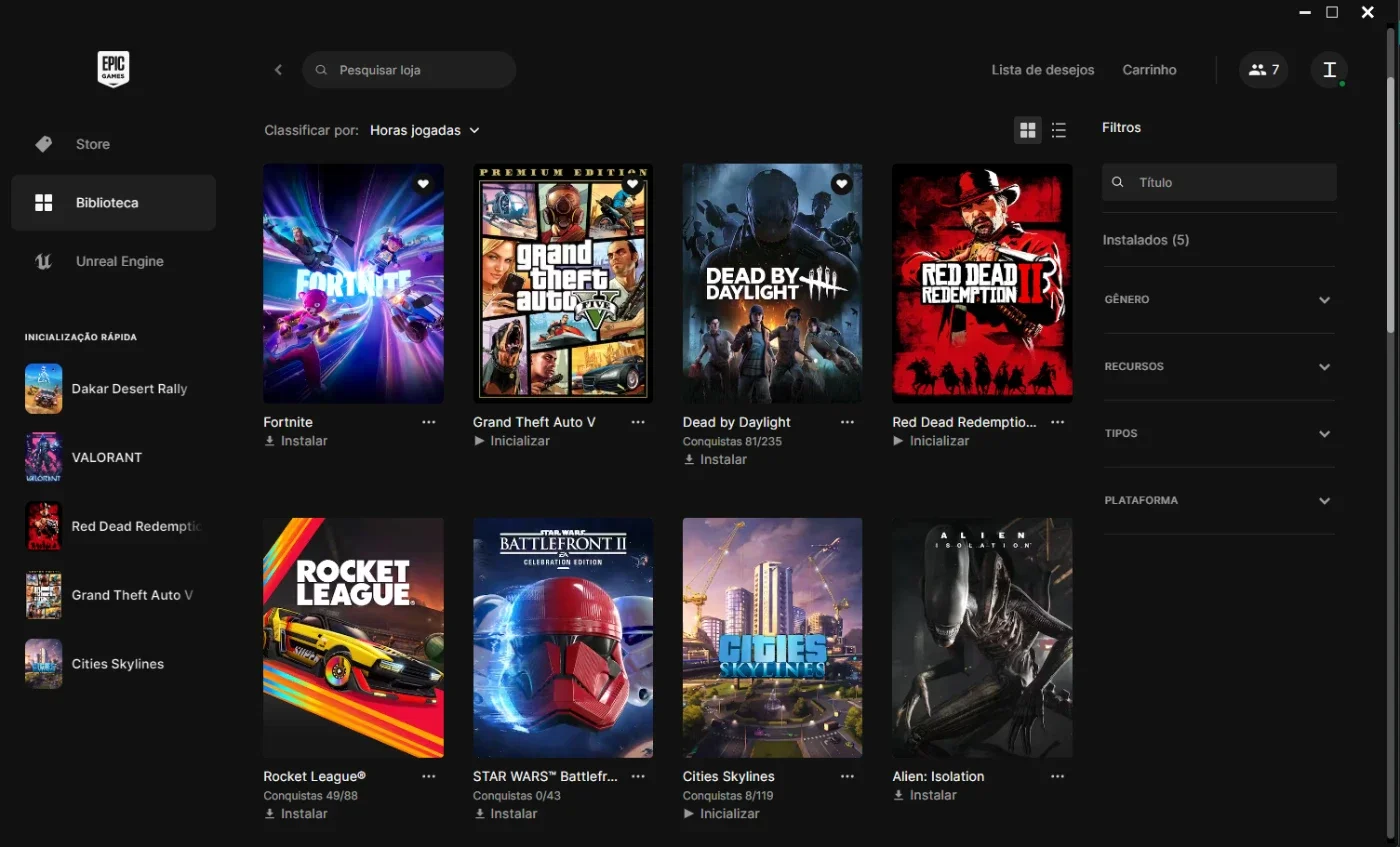Open Lista de desejos

[x=1043, y=70]
